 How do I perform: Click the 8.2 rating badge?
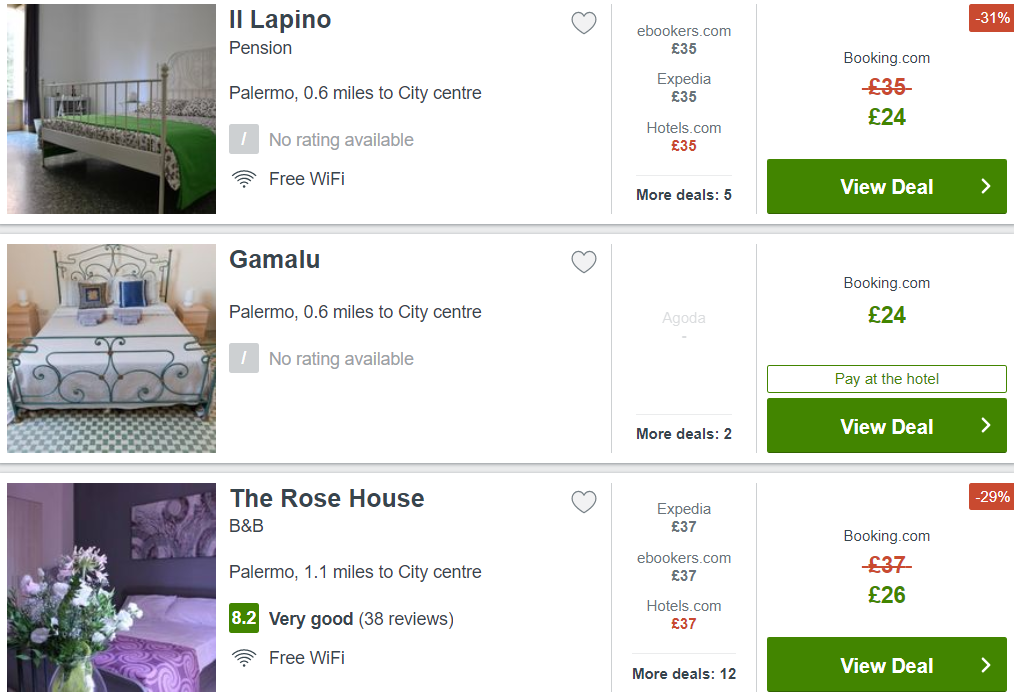coord(244,618)
